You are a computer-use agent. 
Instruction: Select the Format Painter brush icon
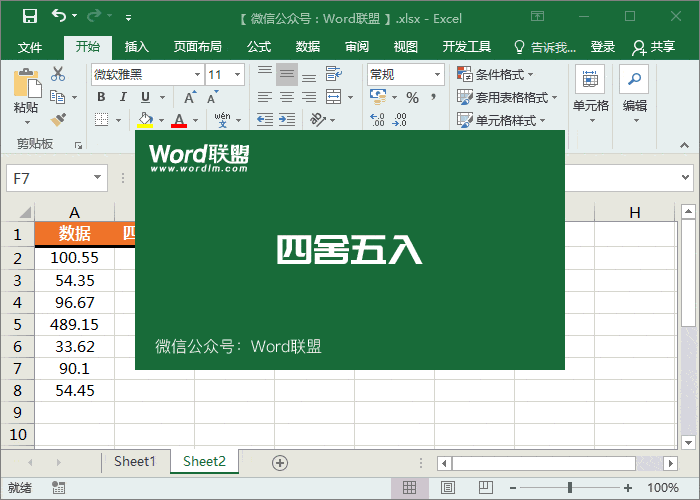58,120
